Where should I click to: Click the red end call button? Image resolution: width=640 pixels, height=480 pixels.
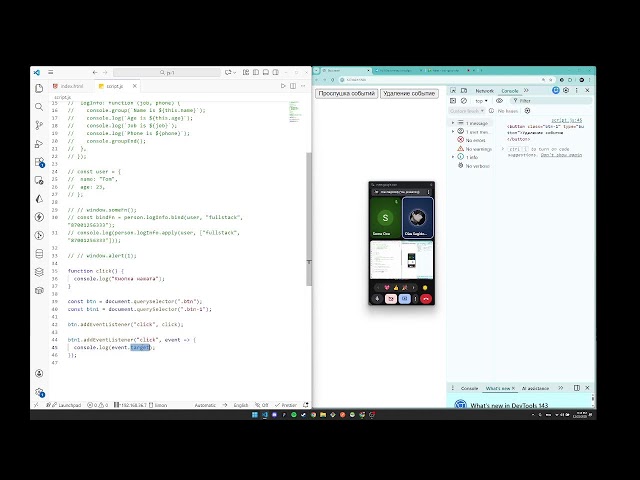pyautogui.click(x=425, y=298)
